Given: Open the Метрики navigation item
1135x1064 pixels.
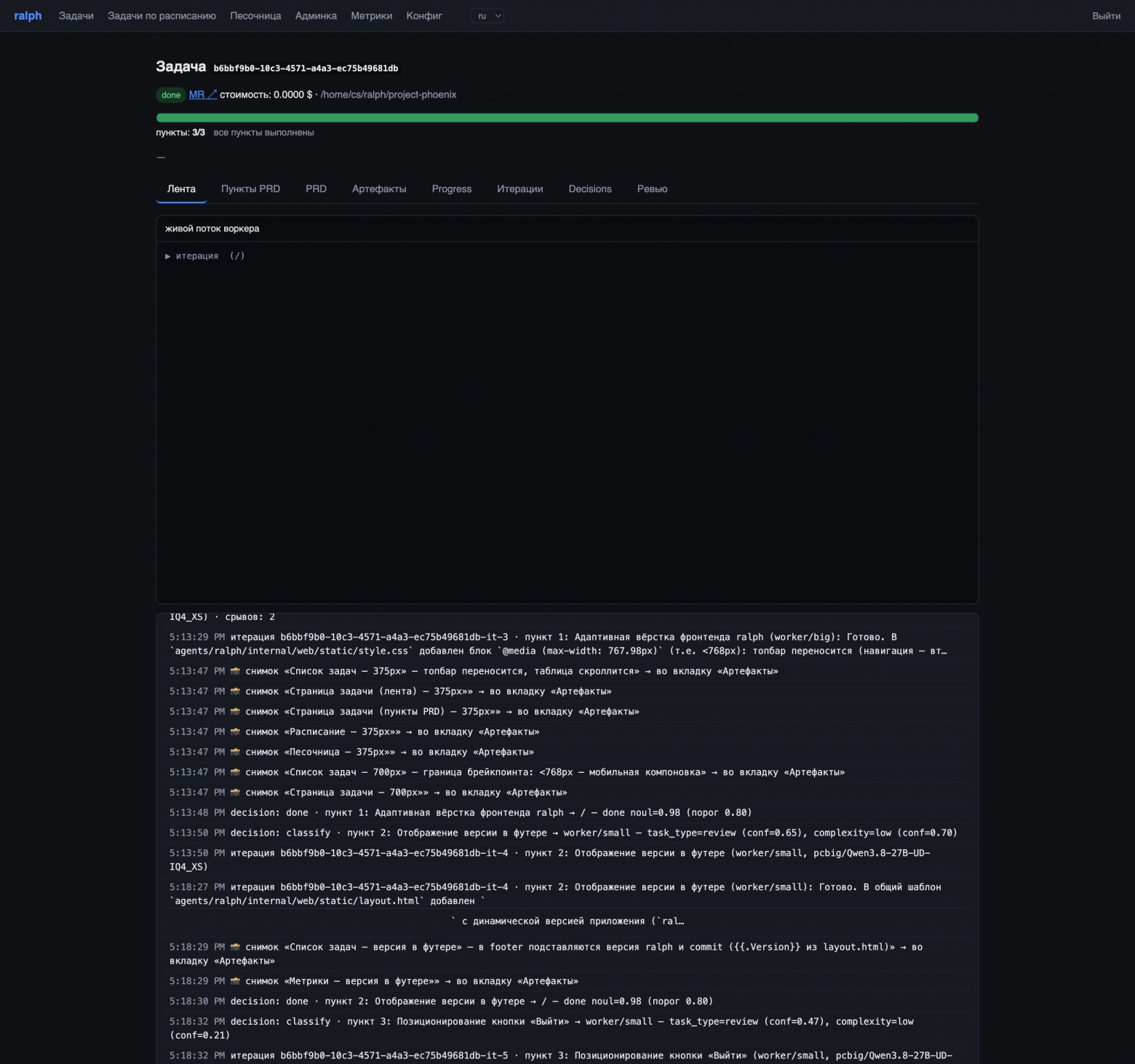Looking at the screenshot, I should coord(371,16).
